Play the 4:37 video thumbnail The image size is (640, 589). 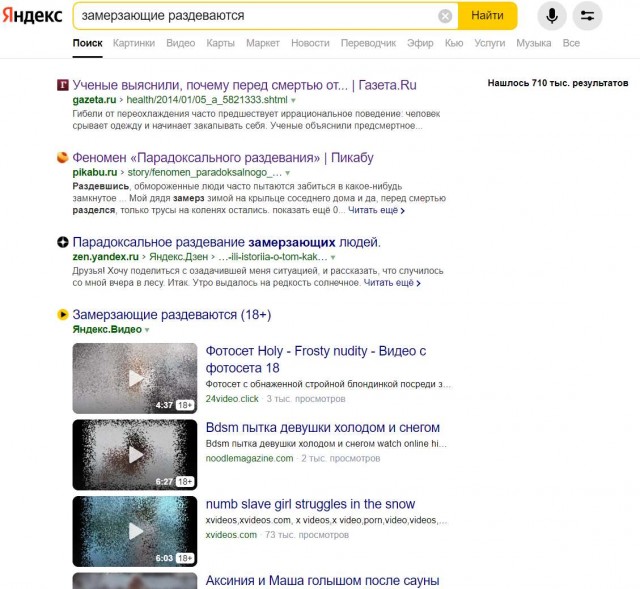[135, 378]
